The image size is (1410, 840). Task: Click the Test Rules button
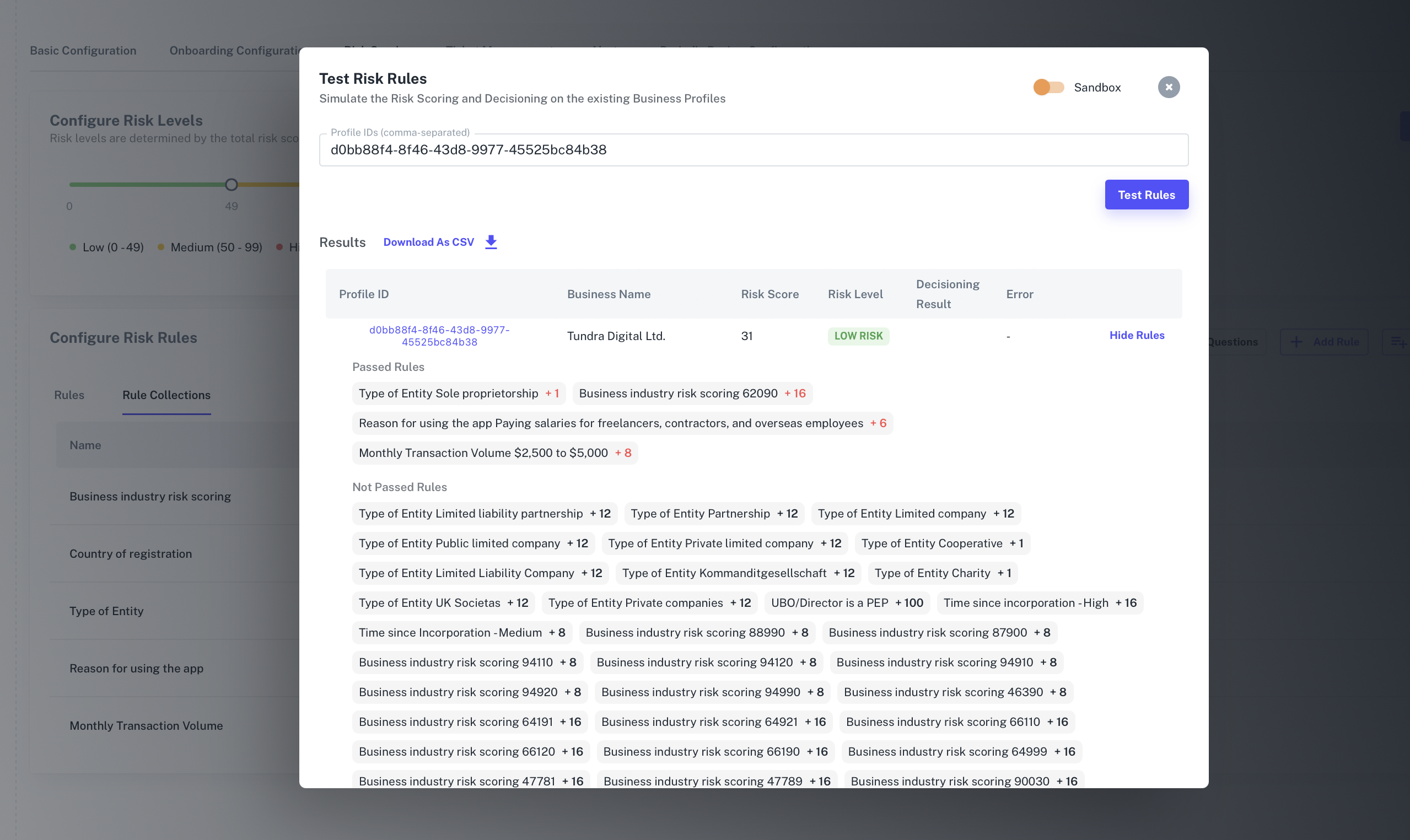click(x=1146, y=195)
